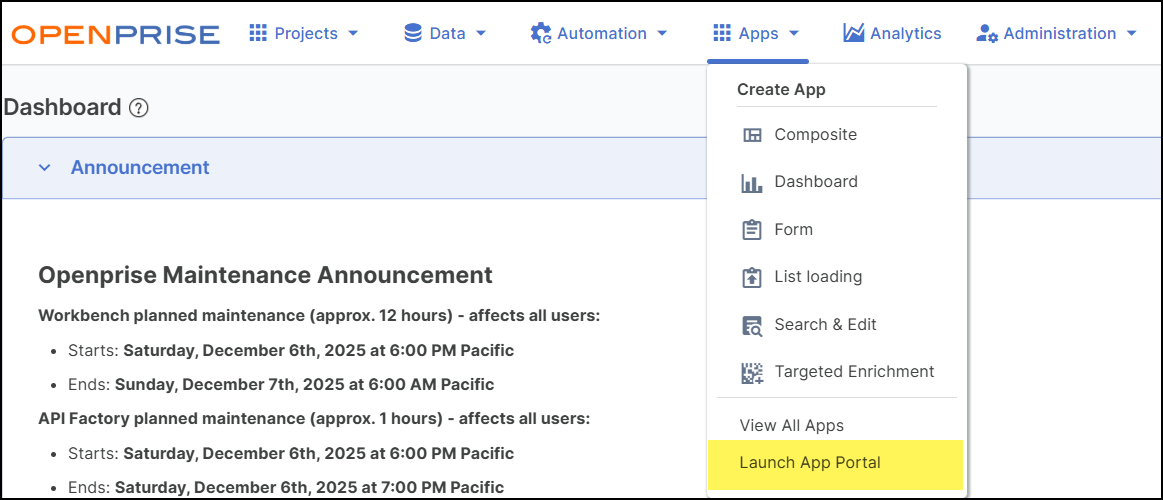Image resolution: width=1163 pixels, height=500 pixels.
Task: Click the Automation gears icon
Action: [541, 33]
